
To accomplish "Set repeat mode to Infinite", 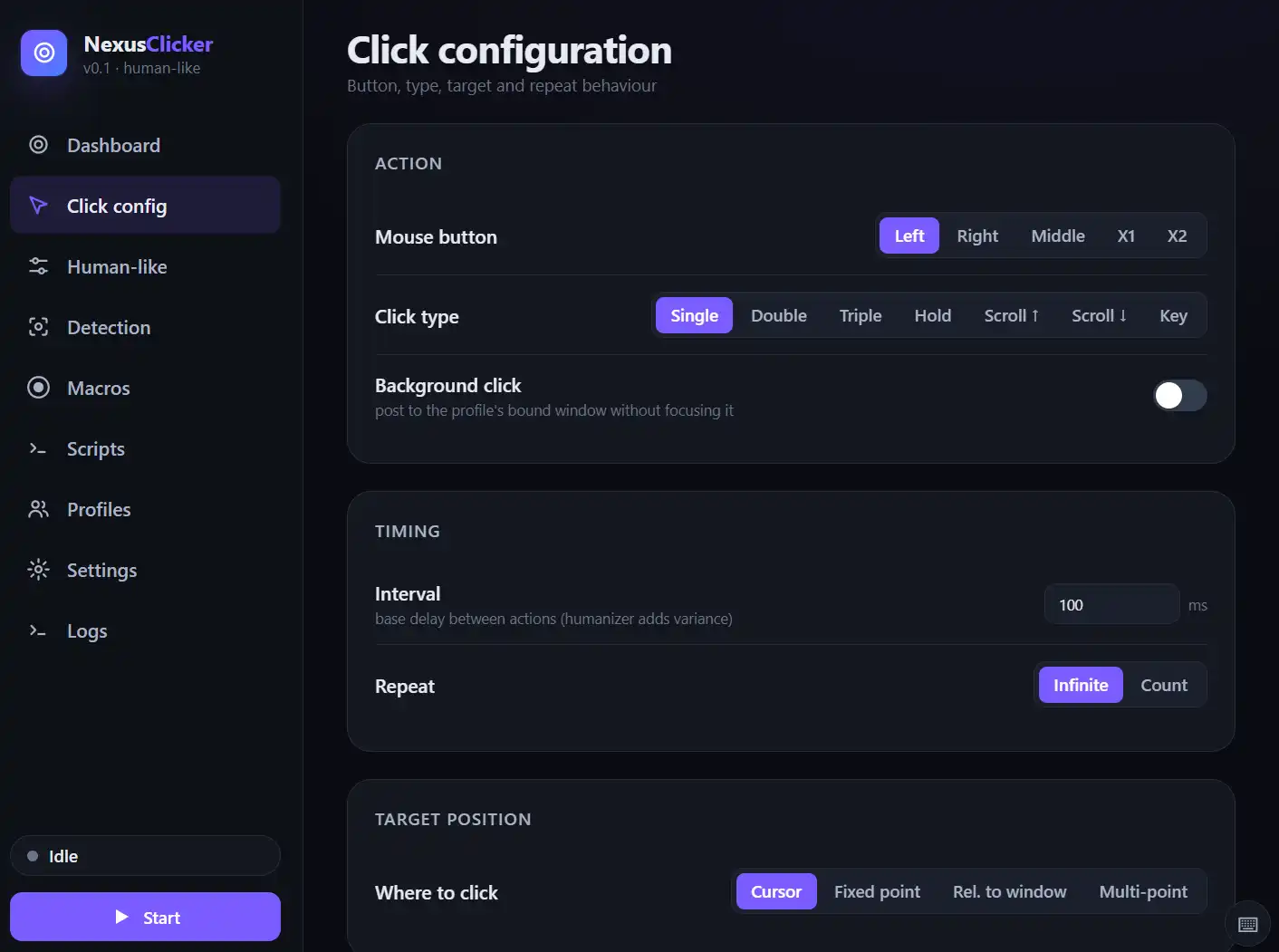I will click(x=1081, y=685).
